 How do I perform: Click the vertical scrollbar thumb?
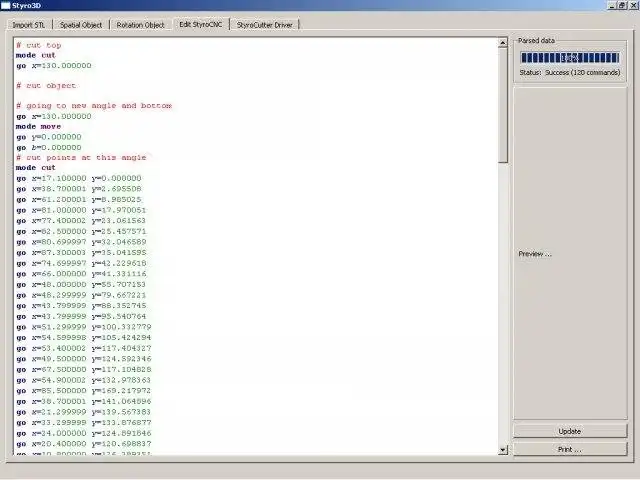pos(503,105)
